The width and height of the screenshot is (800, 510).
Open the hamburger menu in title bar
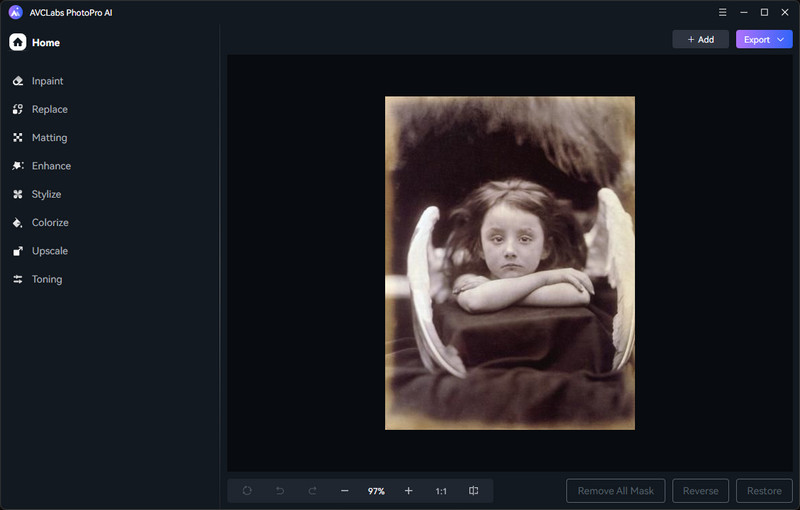(722, 12)
